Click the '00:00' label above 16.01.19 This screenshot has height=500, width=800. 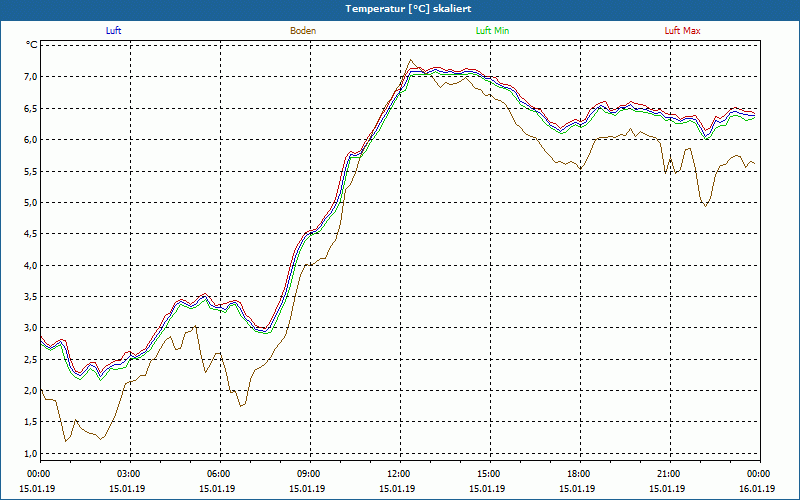pyautogui.click(x=760, y=474)
